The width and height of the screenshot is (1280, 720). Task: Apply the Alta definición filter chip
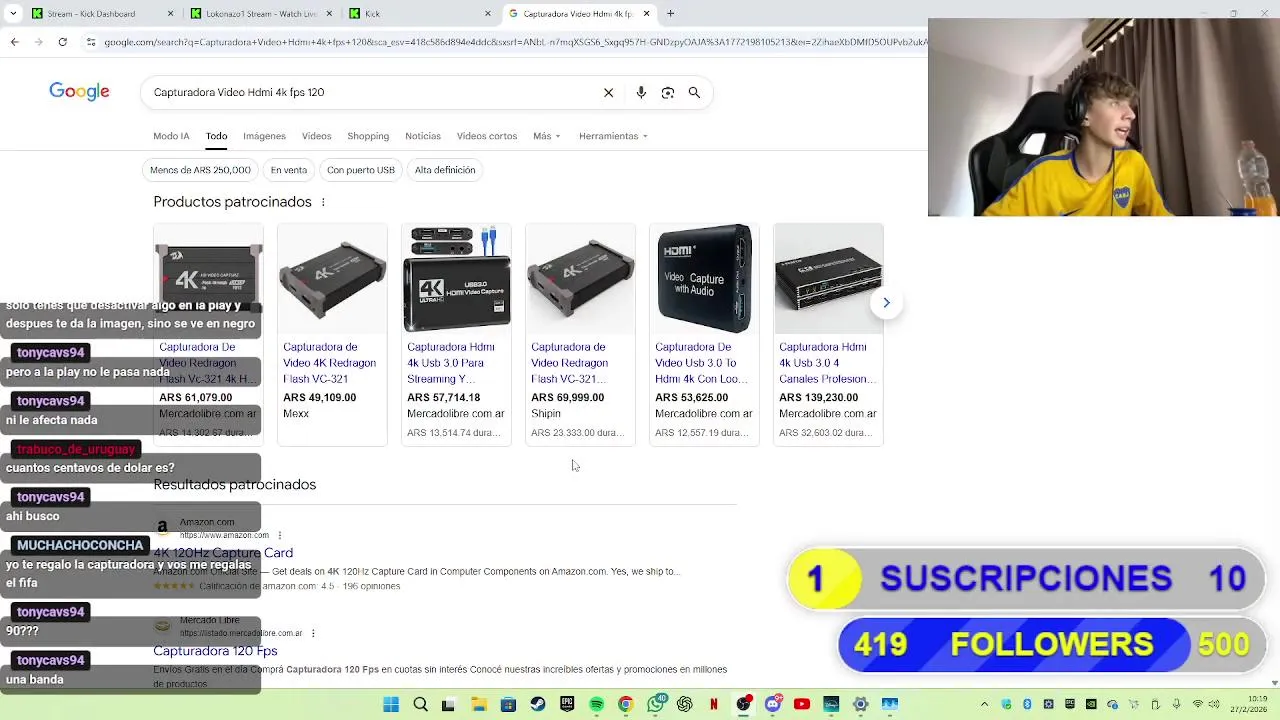pos(445,170)
